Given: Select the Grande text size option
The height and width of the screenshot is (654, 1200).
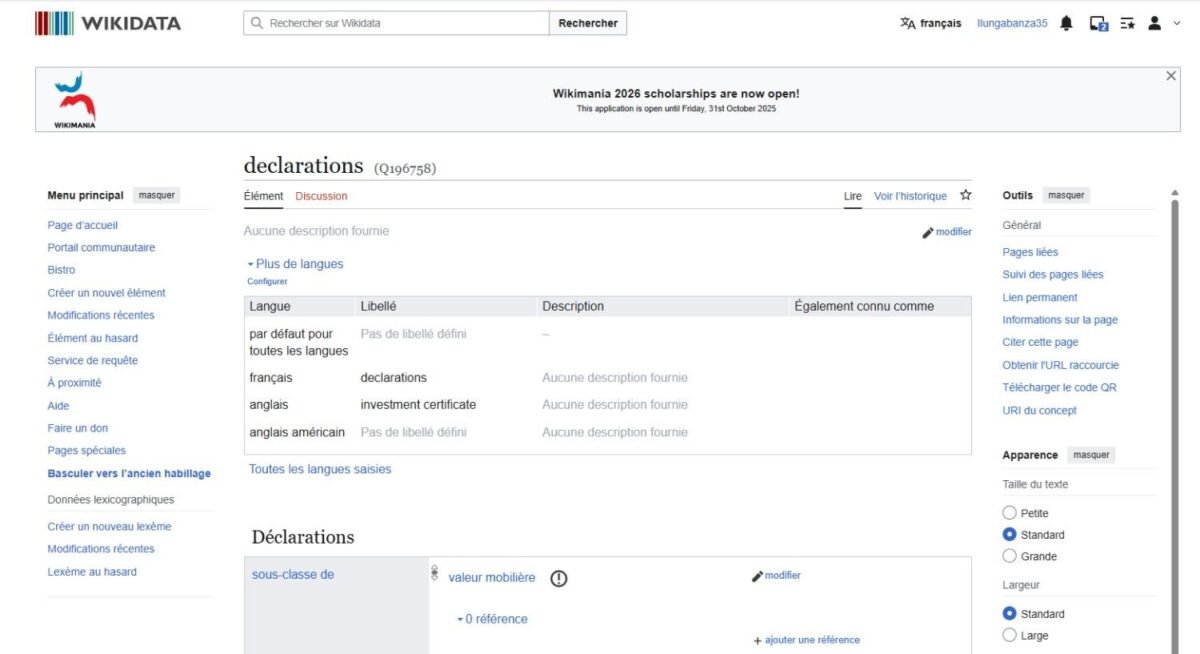Looking at the screenshot, I should tap(1009, 556).
